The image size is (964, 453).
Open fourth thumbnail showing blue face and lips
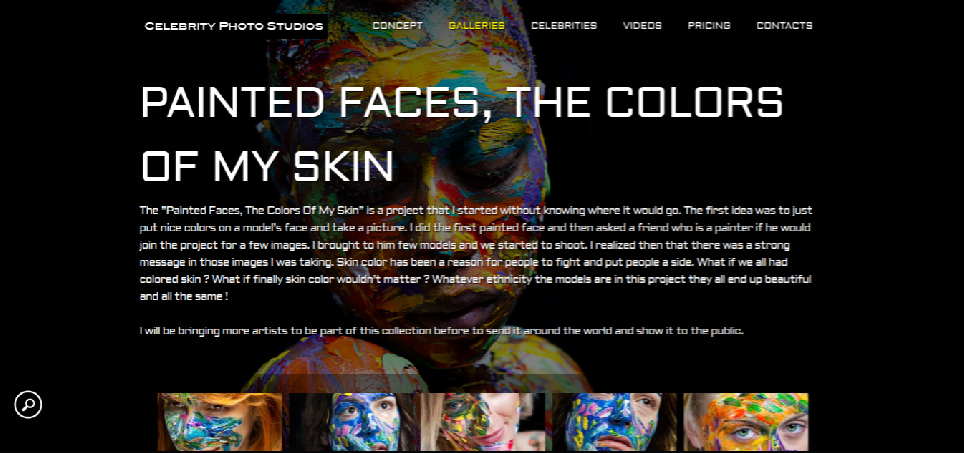click(614, 422)
